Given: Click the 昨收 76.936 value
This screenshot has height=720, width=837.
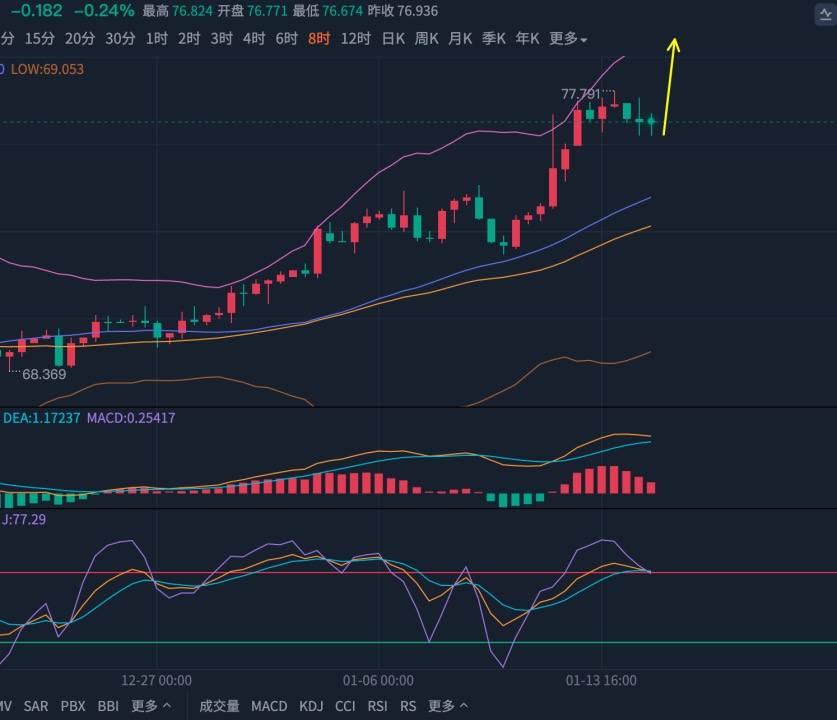Looking at the screenshot, I should click(402, 11).
